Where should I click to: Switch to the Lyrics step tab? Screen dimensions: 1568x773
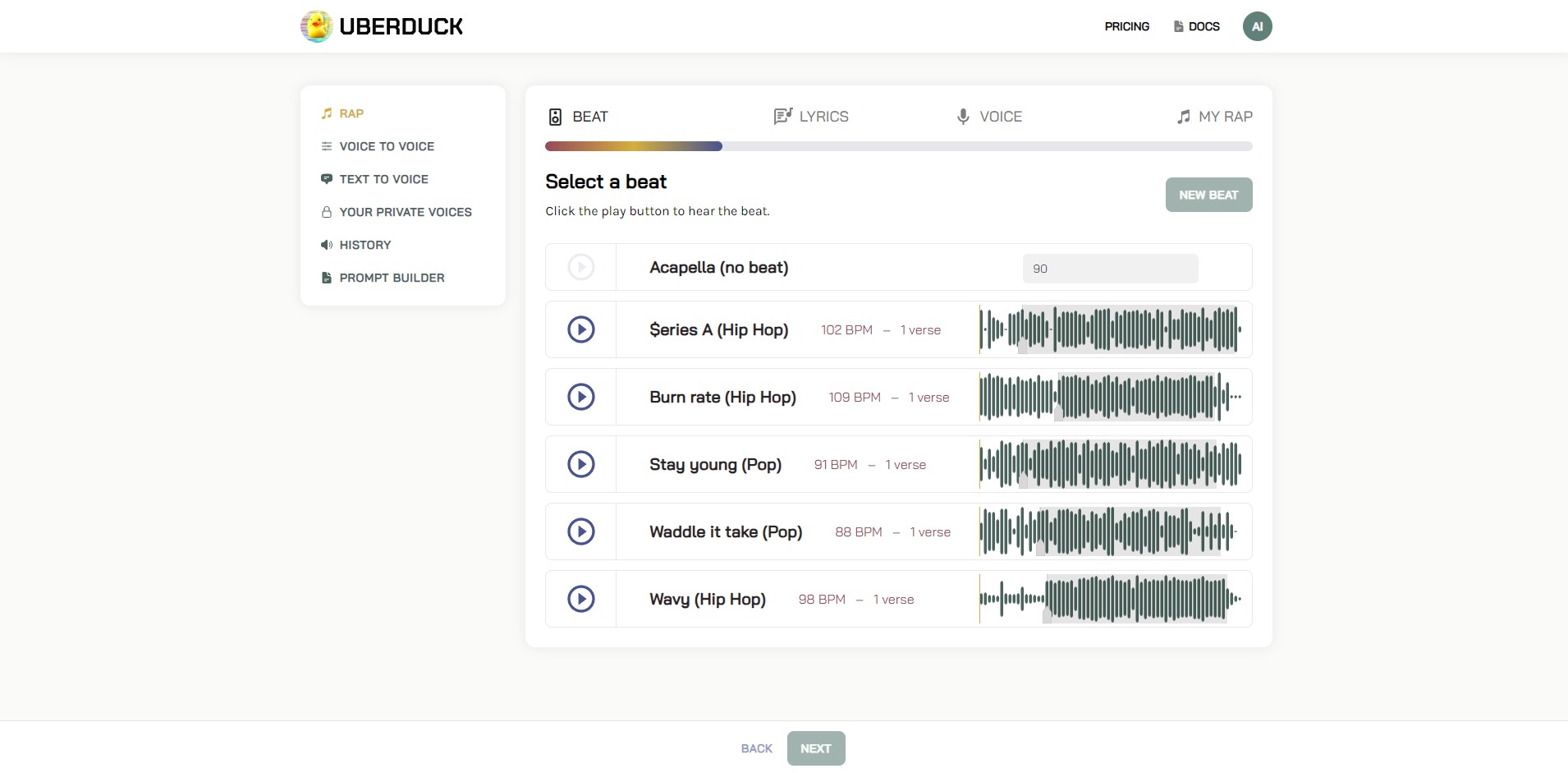pos(811,117)
